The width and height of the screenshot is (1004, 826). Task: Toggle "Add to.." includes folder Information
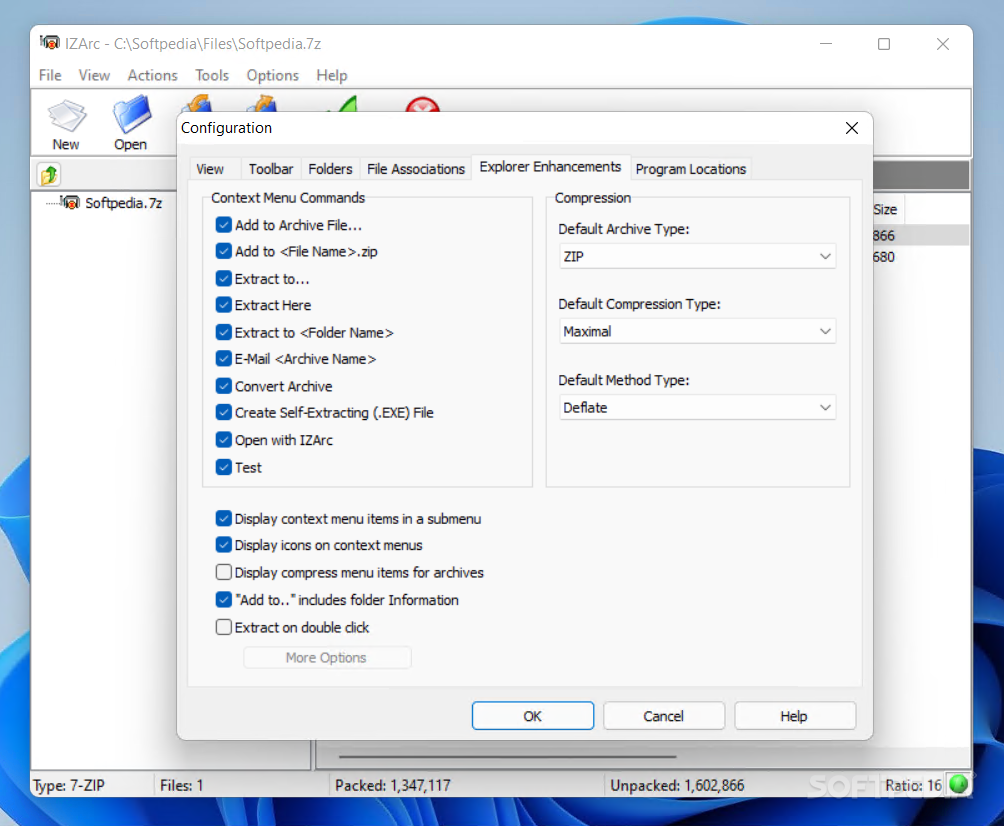click(x=223, y=600)
